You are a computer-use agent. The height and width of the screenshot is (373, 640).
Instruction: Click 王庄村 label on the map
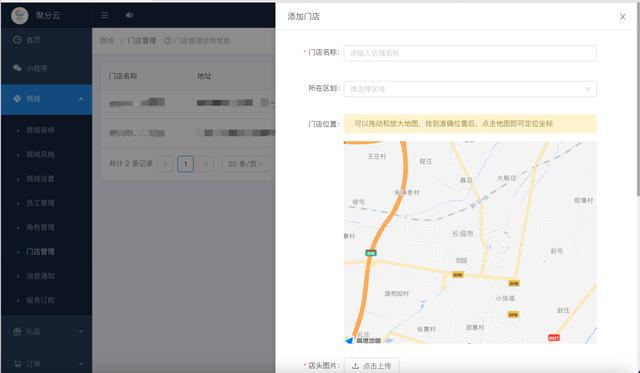point(377,156)
